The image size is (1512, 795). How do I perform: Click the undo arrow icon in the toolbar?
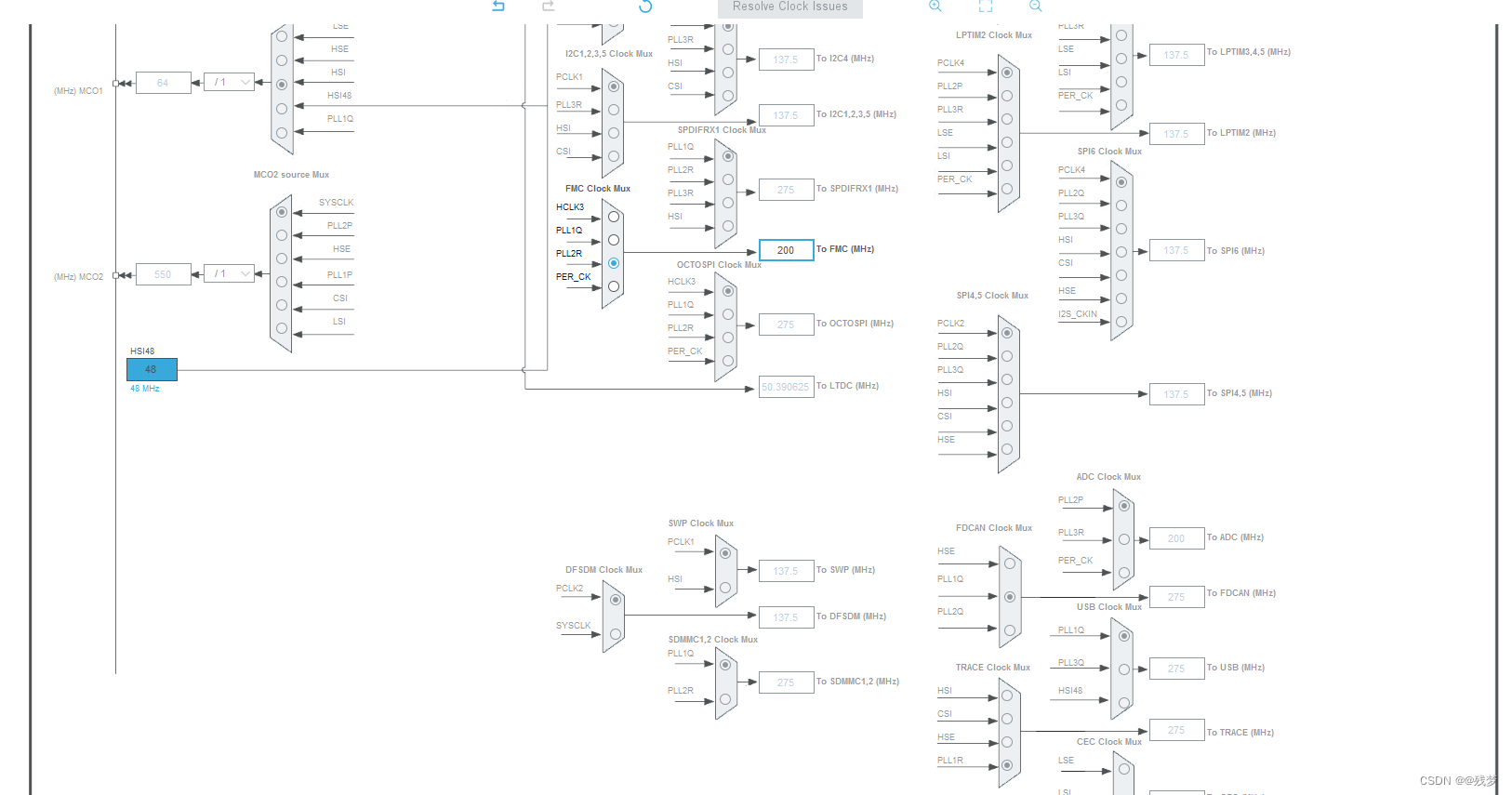(498, 6)
